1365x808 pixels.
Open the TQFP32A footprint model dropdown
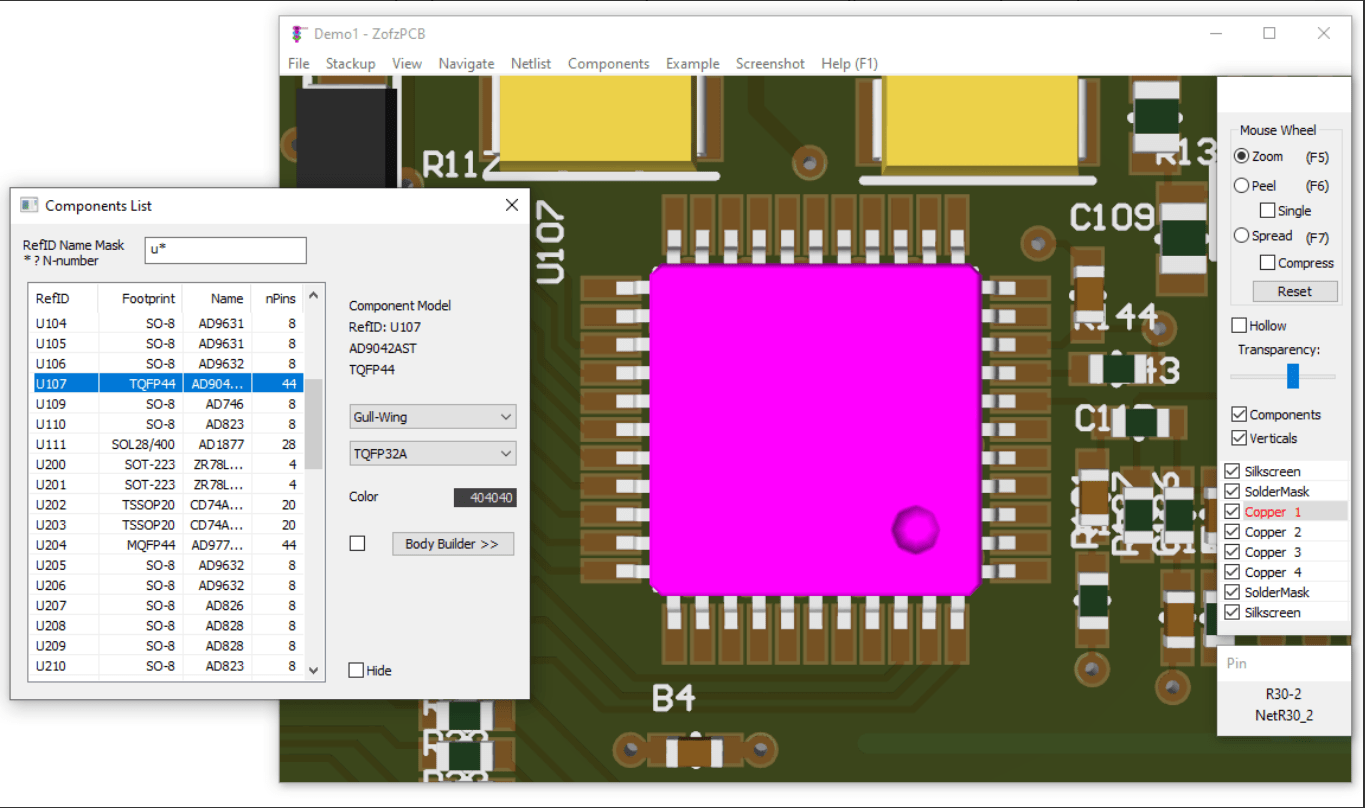click(432, 454)
